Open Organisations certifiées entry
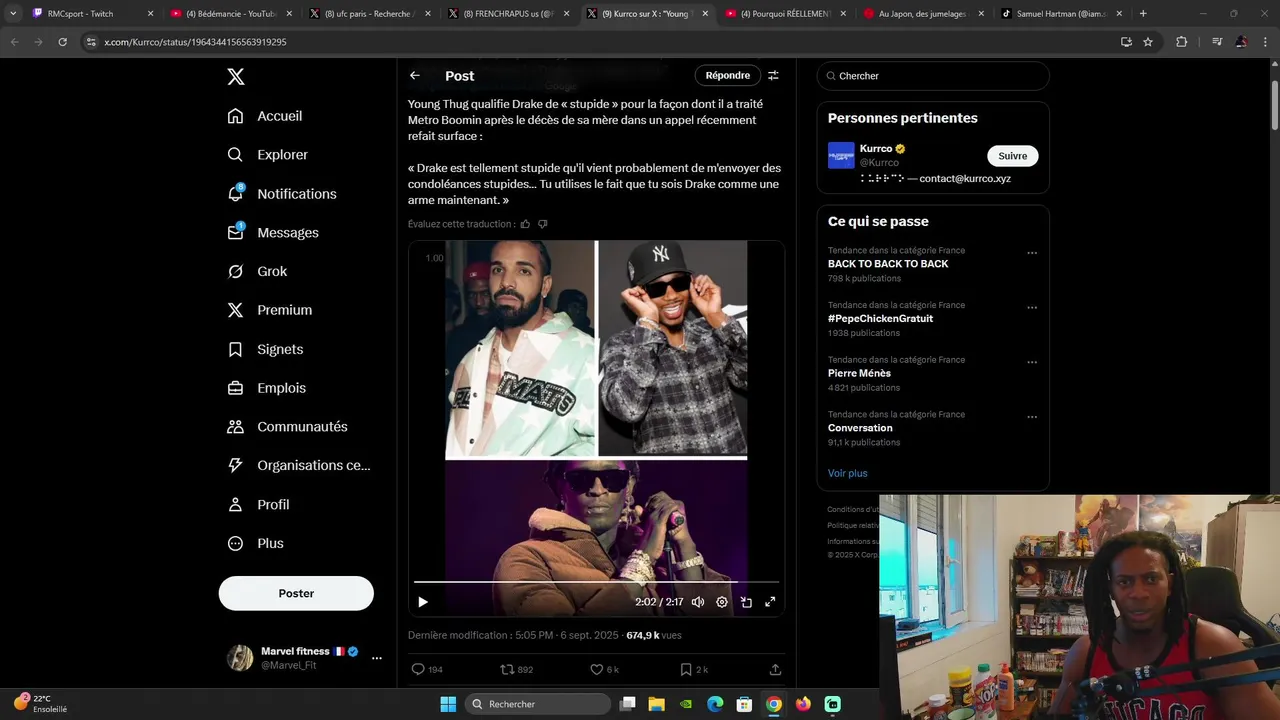This screenshot has width=1280, height=720. [x=299, y=465]
